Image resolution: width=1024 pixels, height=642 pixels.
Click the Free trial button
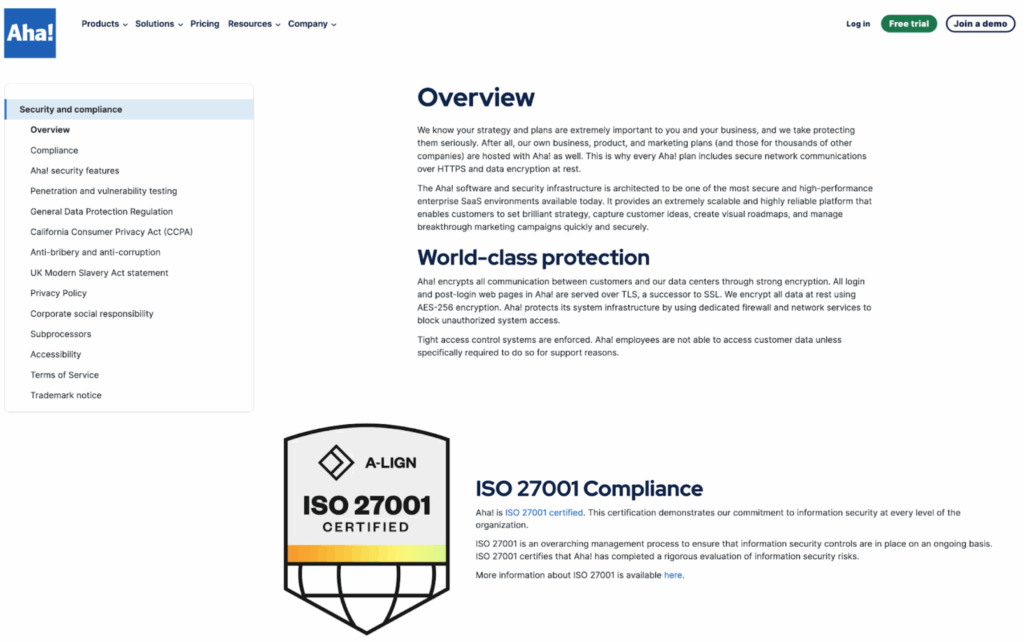click(908, 23)
